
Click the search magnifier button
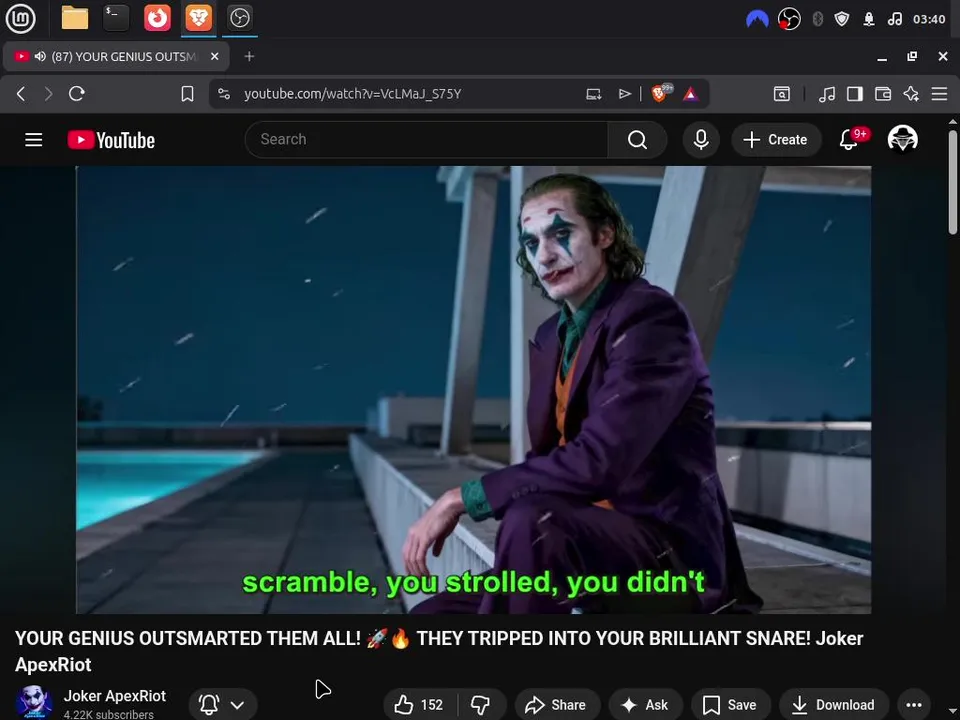point(637,140)
